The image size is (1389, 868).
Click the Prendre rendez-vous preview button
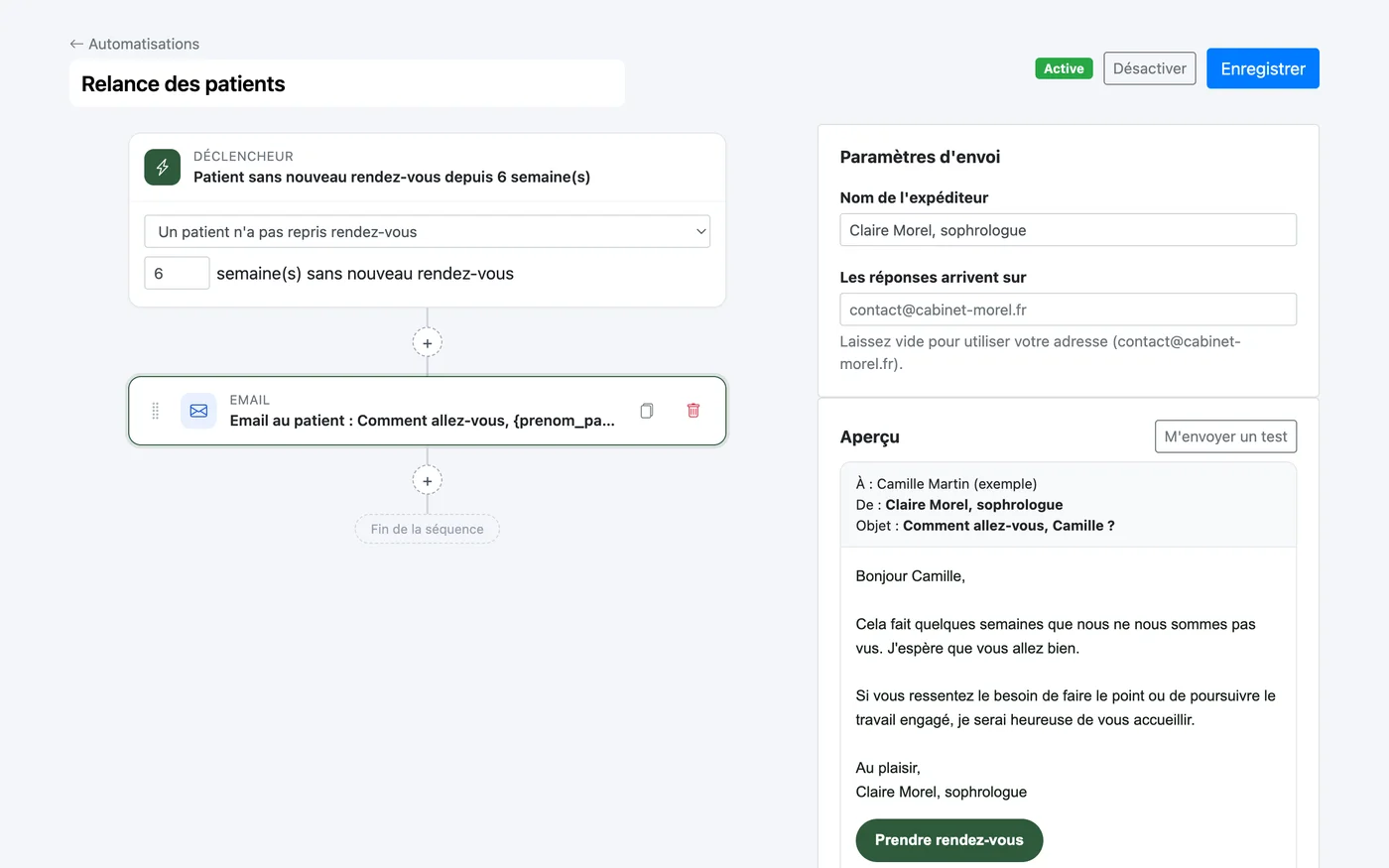click(949, 840)
